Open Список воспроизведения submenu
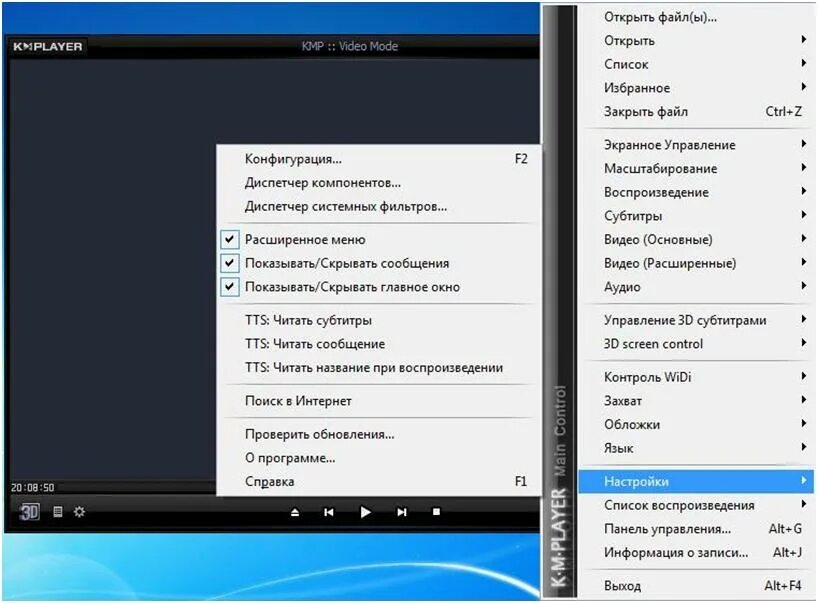Image resolution: width=818 pixels, height=603 pixels. click(x=696, y=505)
